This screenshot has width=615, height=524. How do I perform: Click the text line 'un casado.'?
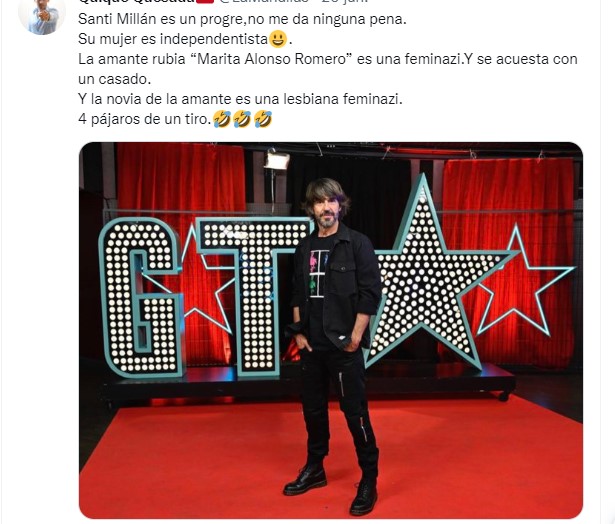115,79
